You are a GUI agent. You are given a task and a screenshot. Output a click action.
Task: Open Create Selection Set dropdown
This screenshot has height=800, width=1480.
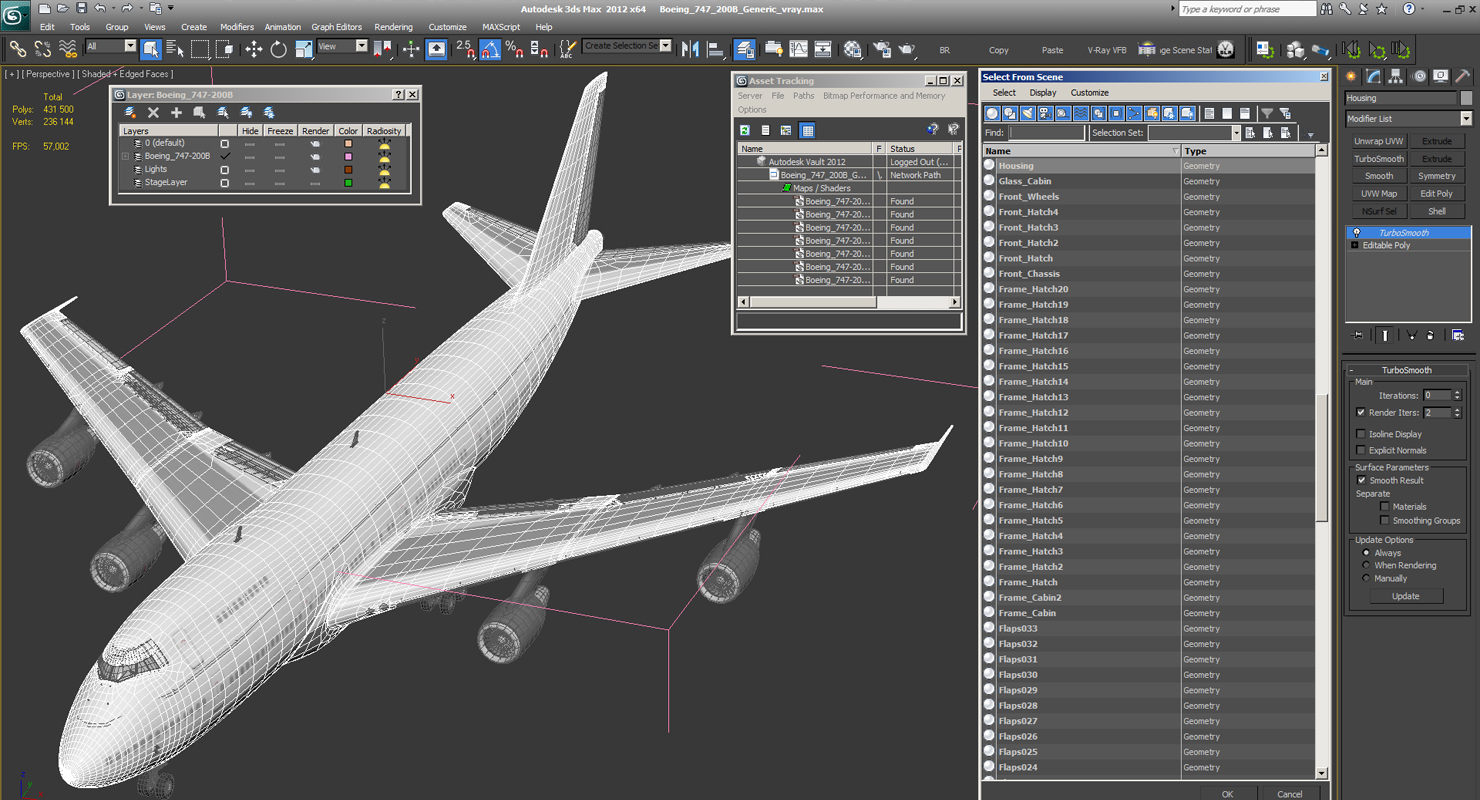click(627, 46)
